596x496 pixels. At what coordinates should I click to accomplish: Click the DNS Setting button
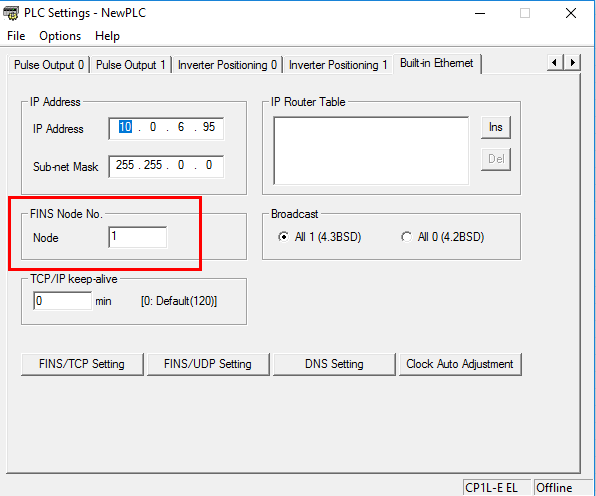pyautogui.click(x=334, y=364)
